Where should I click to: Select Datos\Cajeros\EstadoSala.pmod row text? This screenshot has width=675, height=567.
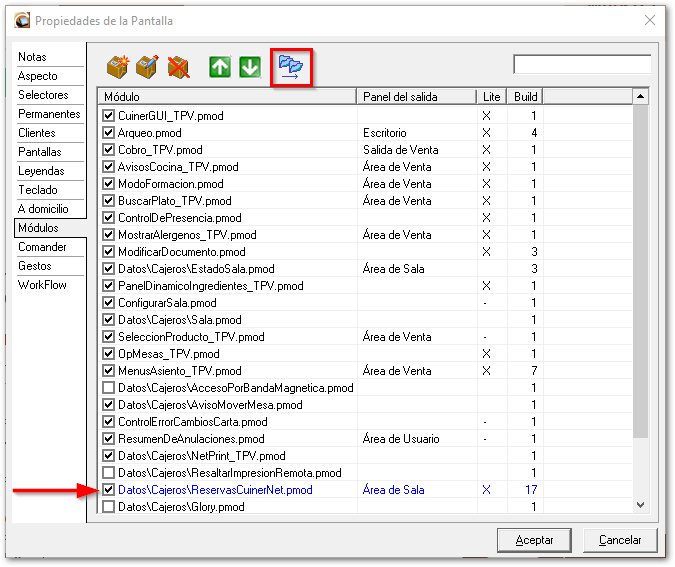(196, 269)
